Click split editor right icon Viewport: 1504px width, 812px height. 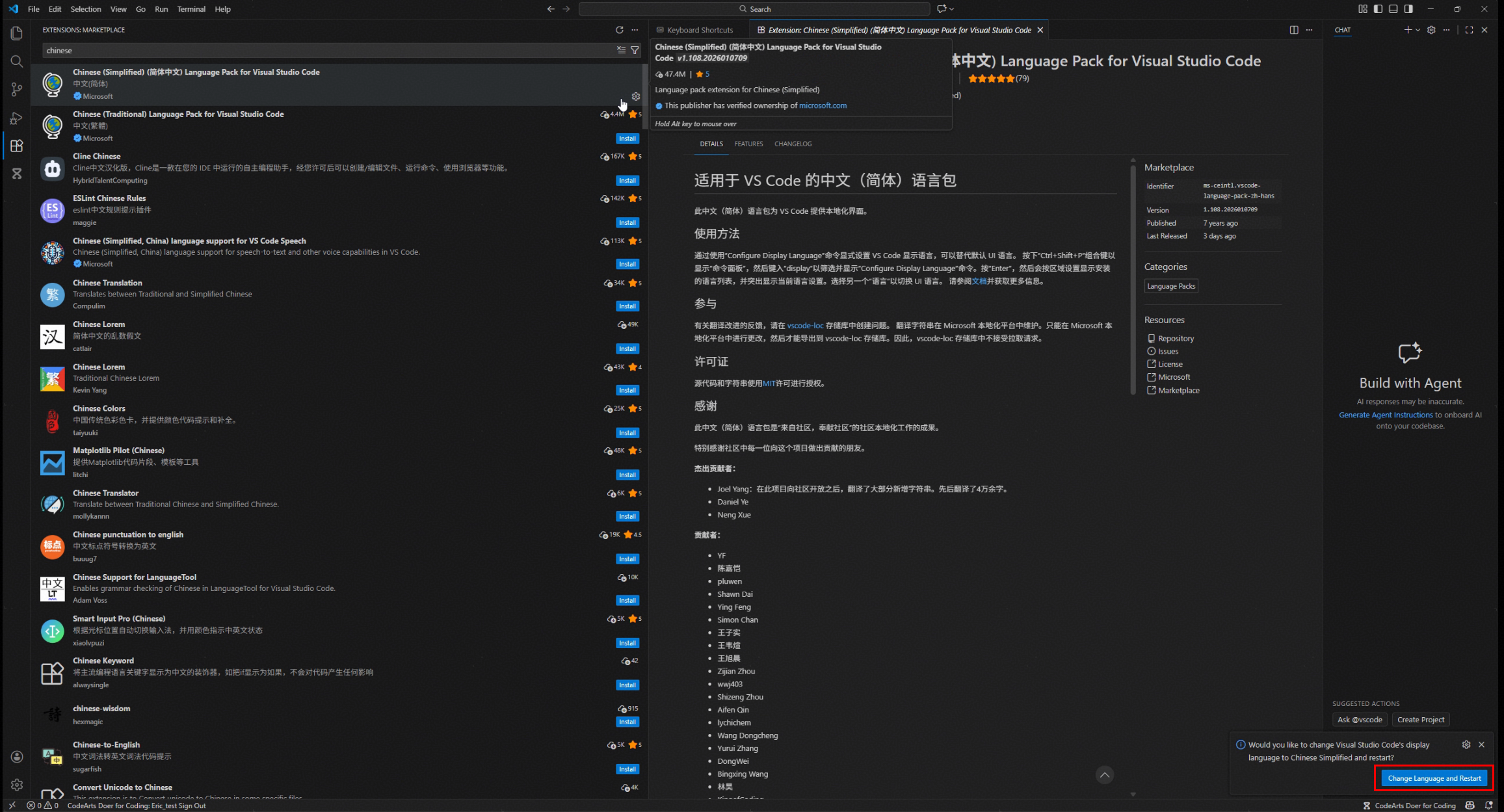click(x=1294, y=30)
